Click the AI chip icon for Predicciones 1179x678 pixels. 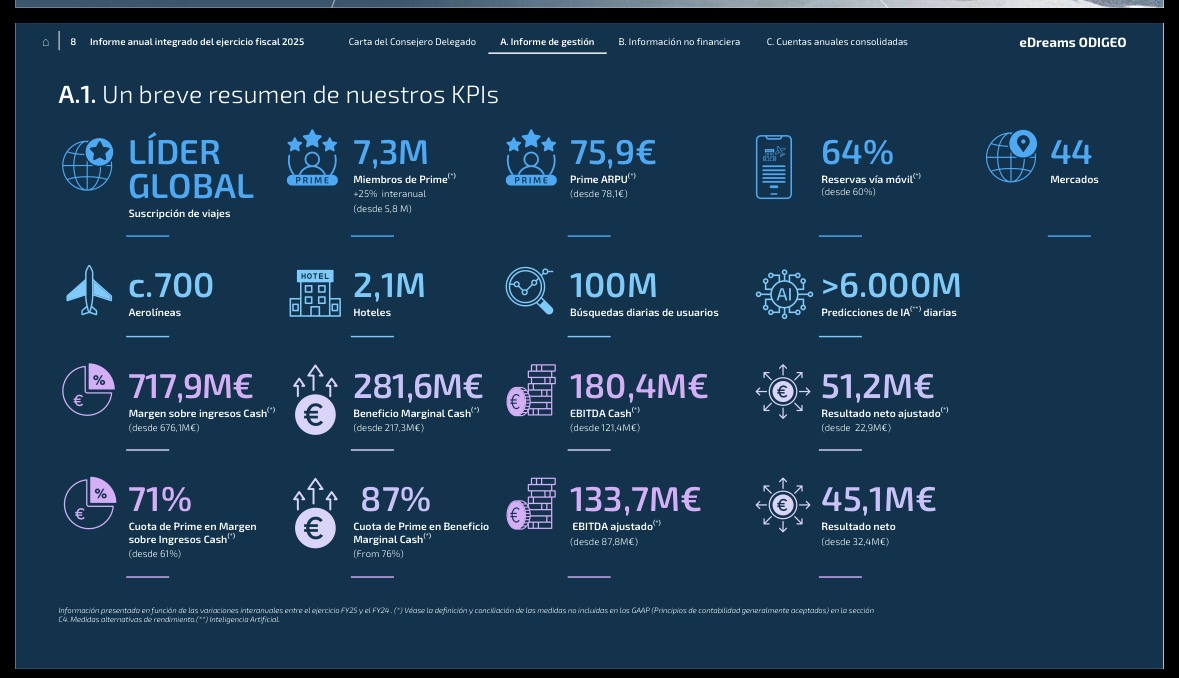coord(783,294)
